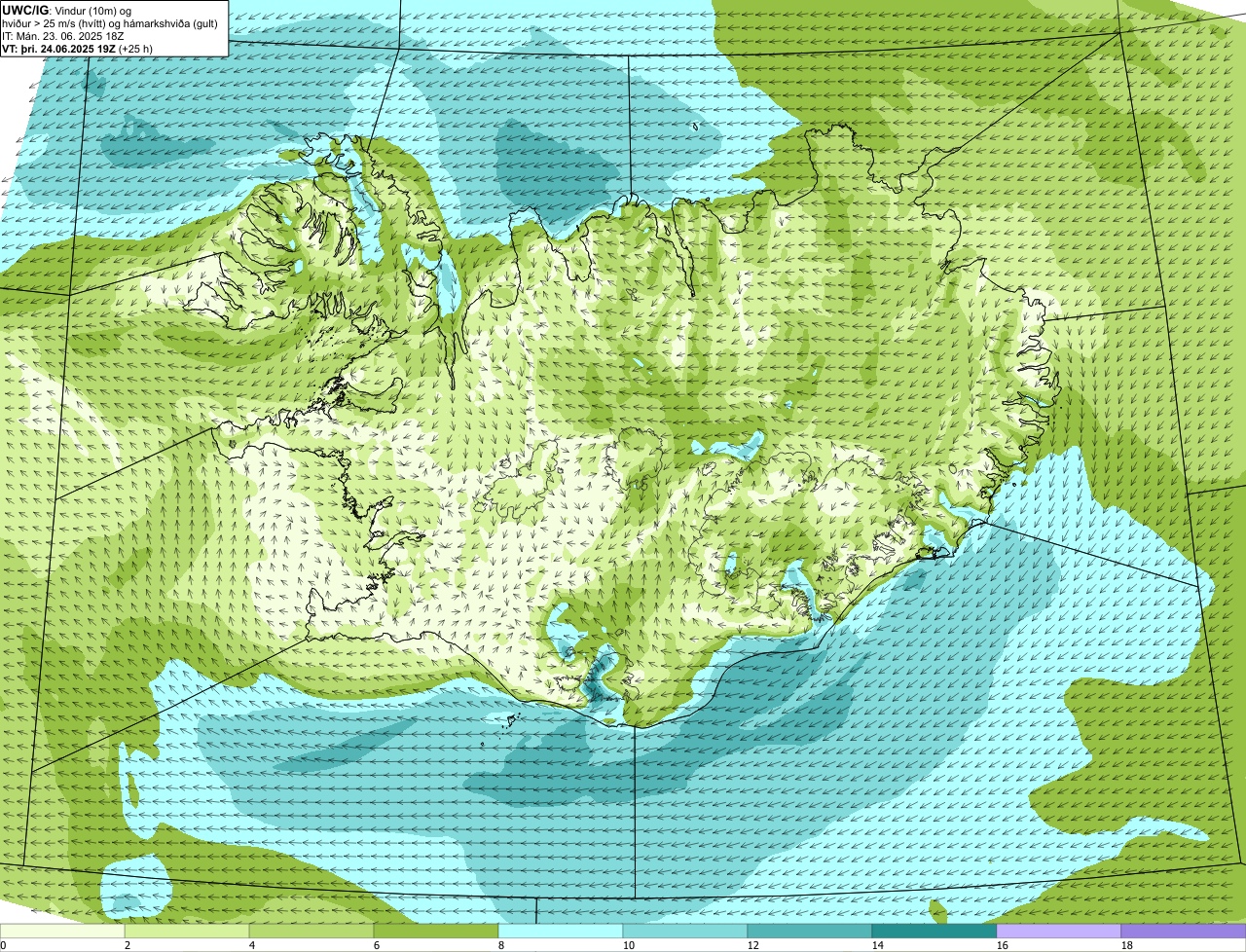Click the legend scale label '10'

(x=629, y=945)
